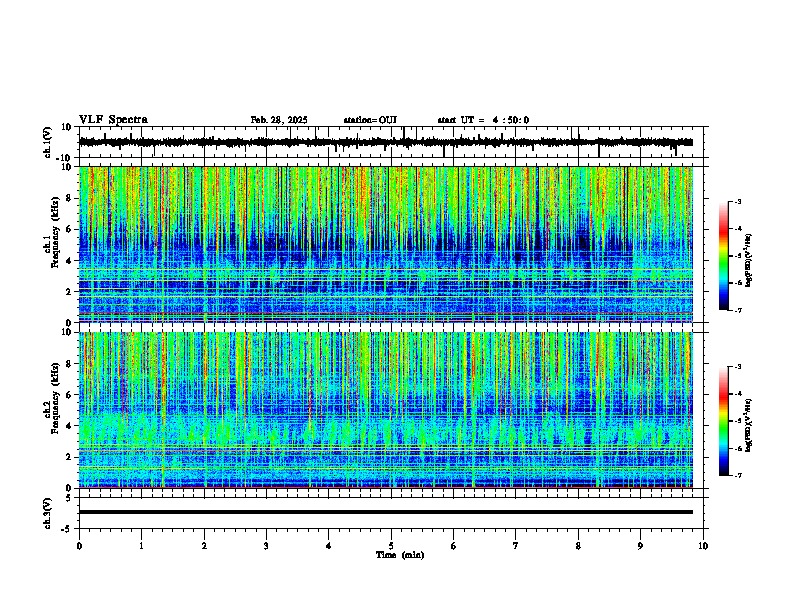
Task: Click time axis tick label "8"
Action: (578, 546)
